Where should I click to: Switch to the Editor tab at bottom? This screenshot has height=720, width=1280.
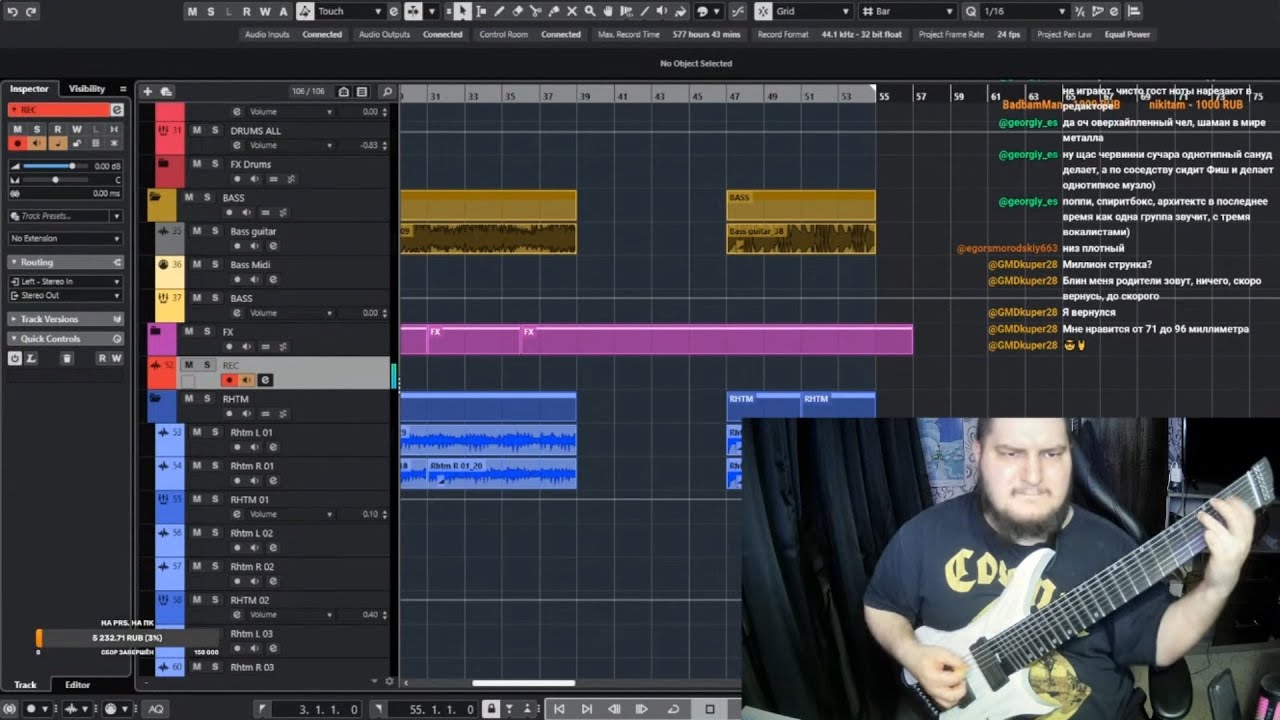click(77, 685)
